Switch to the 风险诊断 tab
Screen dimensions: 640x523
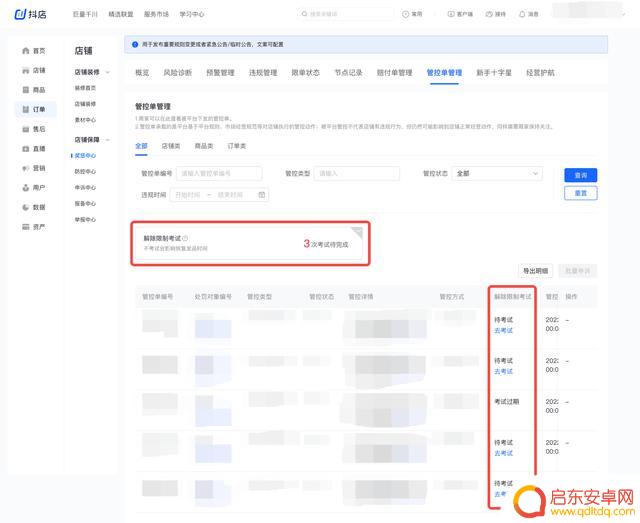[178, 73]
